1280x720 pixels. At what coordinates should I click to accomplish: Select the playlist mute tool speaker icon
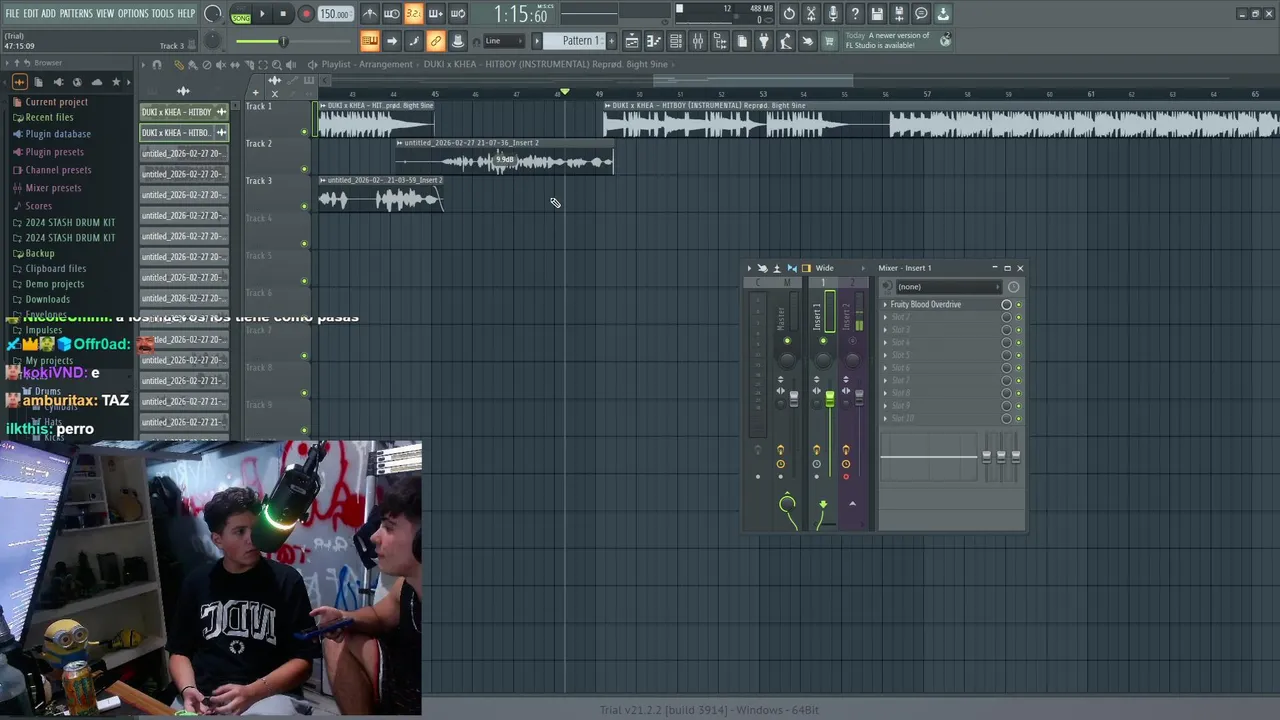pos(221,64)
